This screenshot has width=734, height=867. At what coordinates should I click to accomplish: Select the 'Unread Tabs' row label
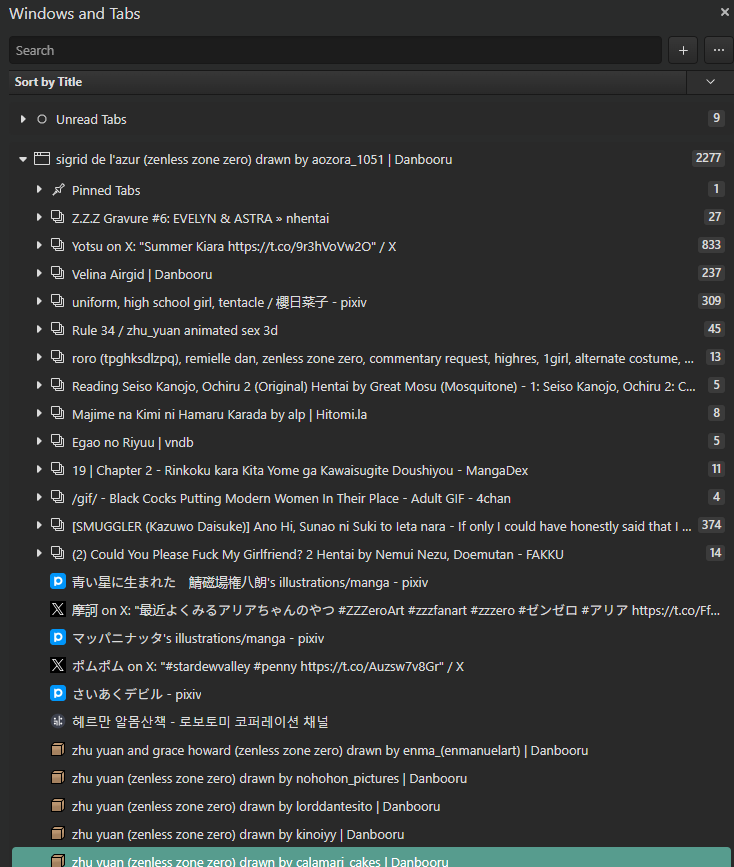pyautogui.click(x=91, y=119)
